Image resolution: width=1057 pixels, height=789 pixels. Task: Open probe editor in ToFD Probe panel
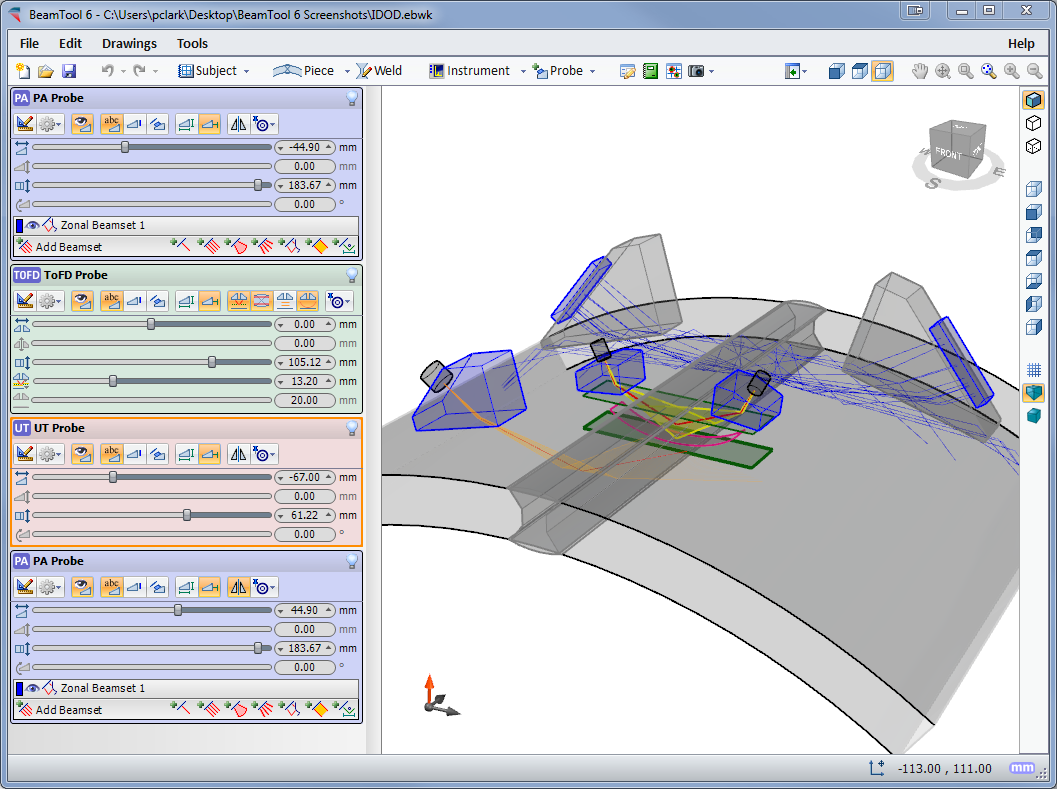(x=26, y=301)
